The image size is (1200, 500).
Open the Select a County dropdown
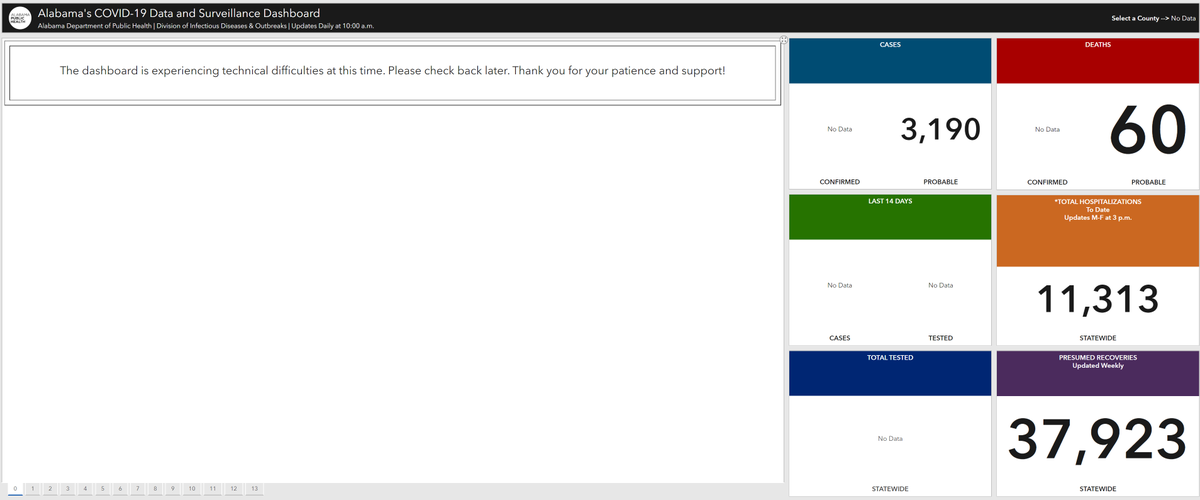coord(1153,18)
